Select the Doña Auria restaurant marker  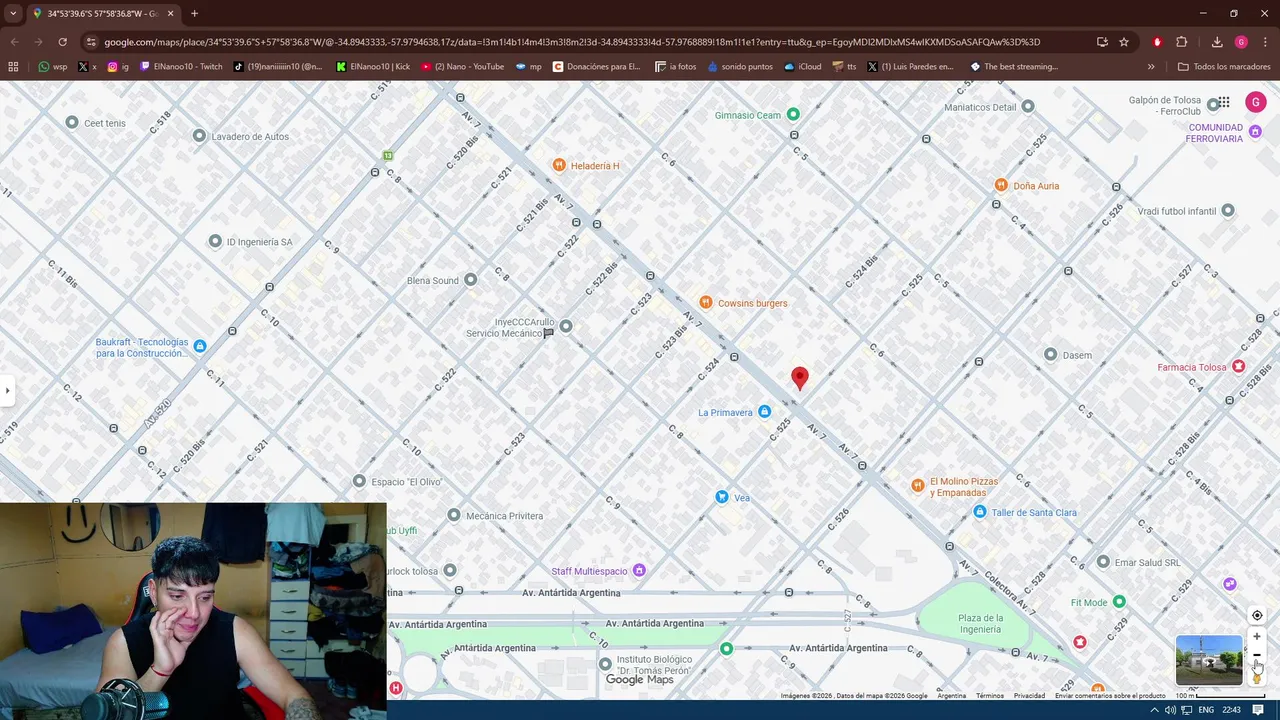coord(1001,185)
